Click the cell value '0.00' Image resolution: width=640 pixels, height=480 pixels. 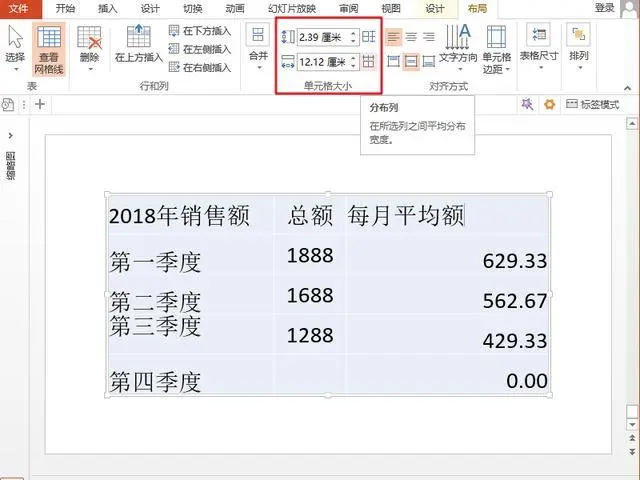click(527, 381)
